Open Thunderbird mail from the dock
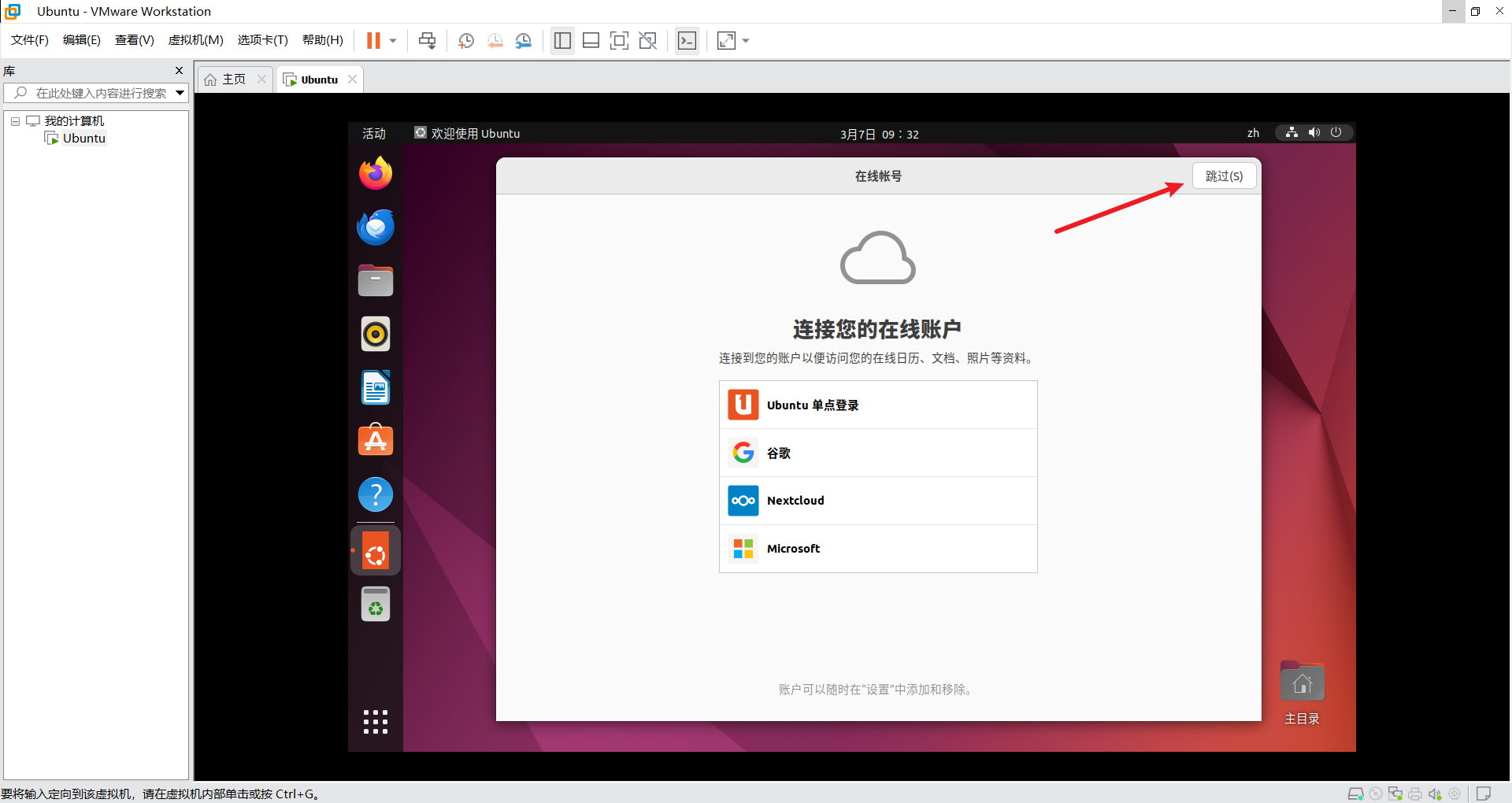The image size is (1512, 803). click(376, 228)
